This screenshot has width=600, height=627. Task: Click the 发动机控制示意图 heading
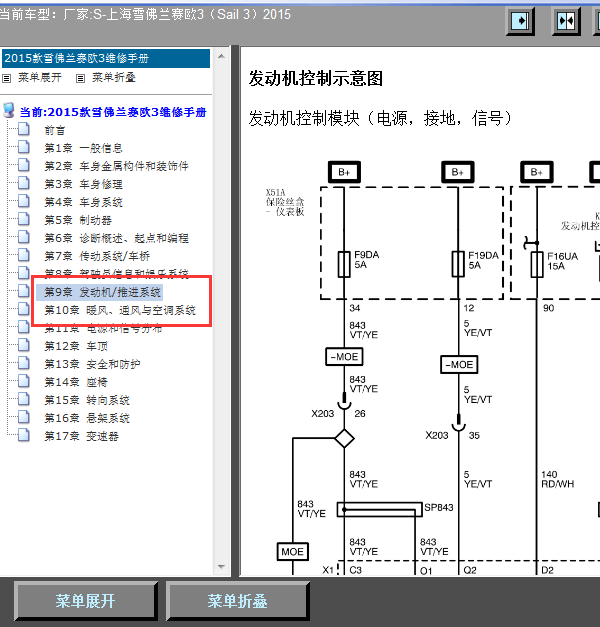tap(316, 78)
